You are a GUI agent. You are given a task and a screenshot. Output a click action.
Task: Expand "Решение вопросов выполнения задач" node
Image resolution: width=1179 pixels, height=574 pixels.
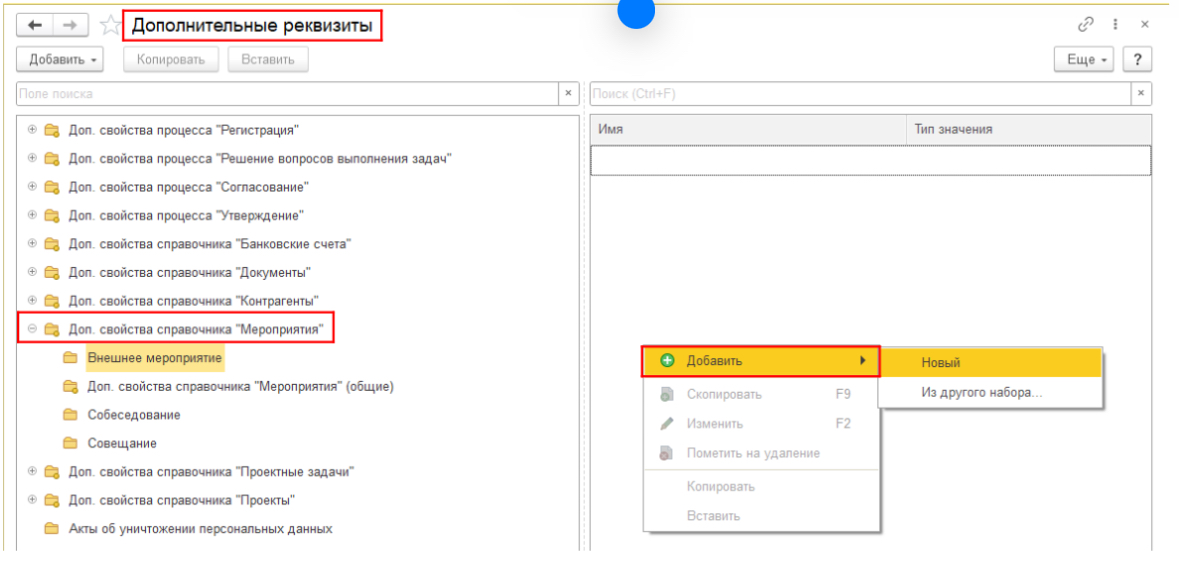(x=32, y=158)
